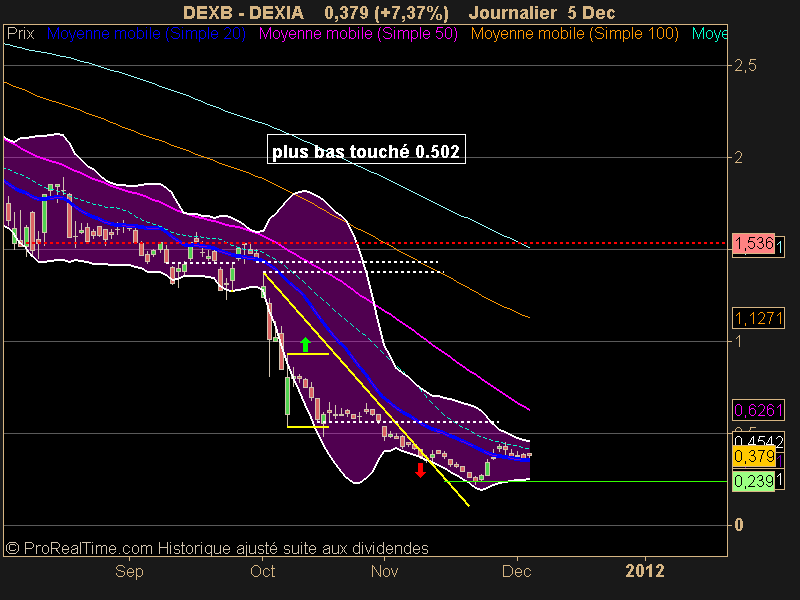This screenshot has width=800, height=600.
Task: Click the 'plus bas touché 0.502' annotation
Action: pos(366,149)
